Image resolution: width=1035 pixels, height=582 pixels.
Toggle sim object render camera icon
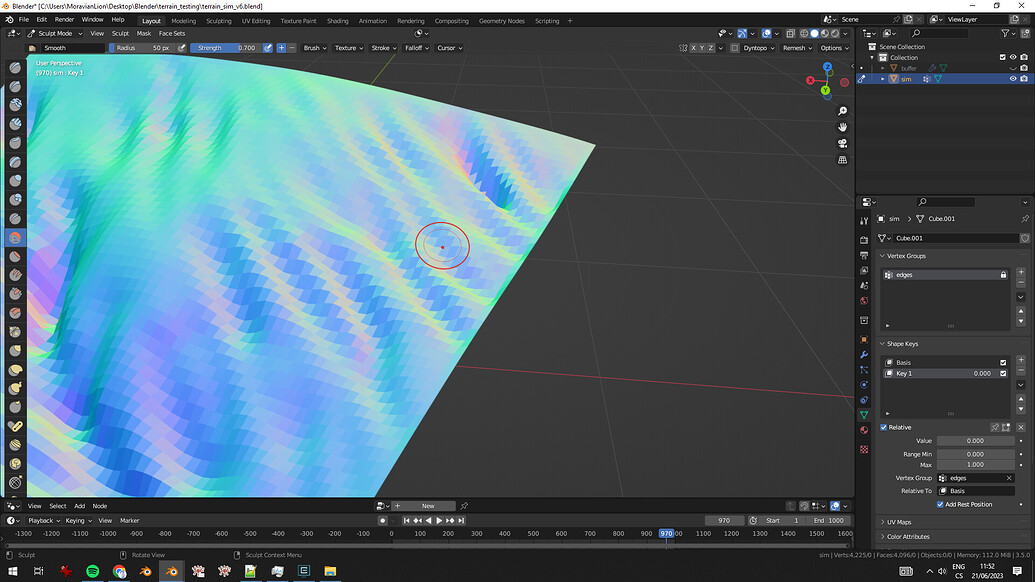pos(1024,79)
